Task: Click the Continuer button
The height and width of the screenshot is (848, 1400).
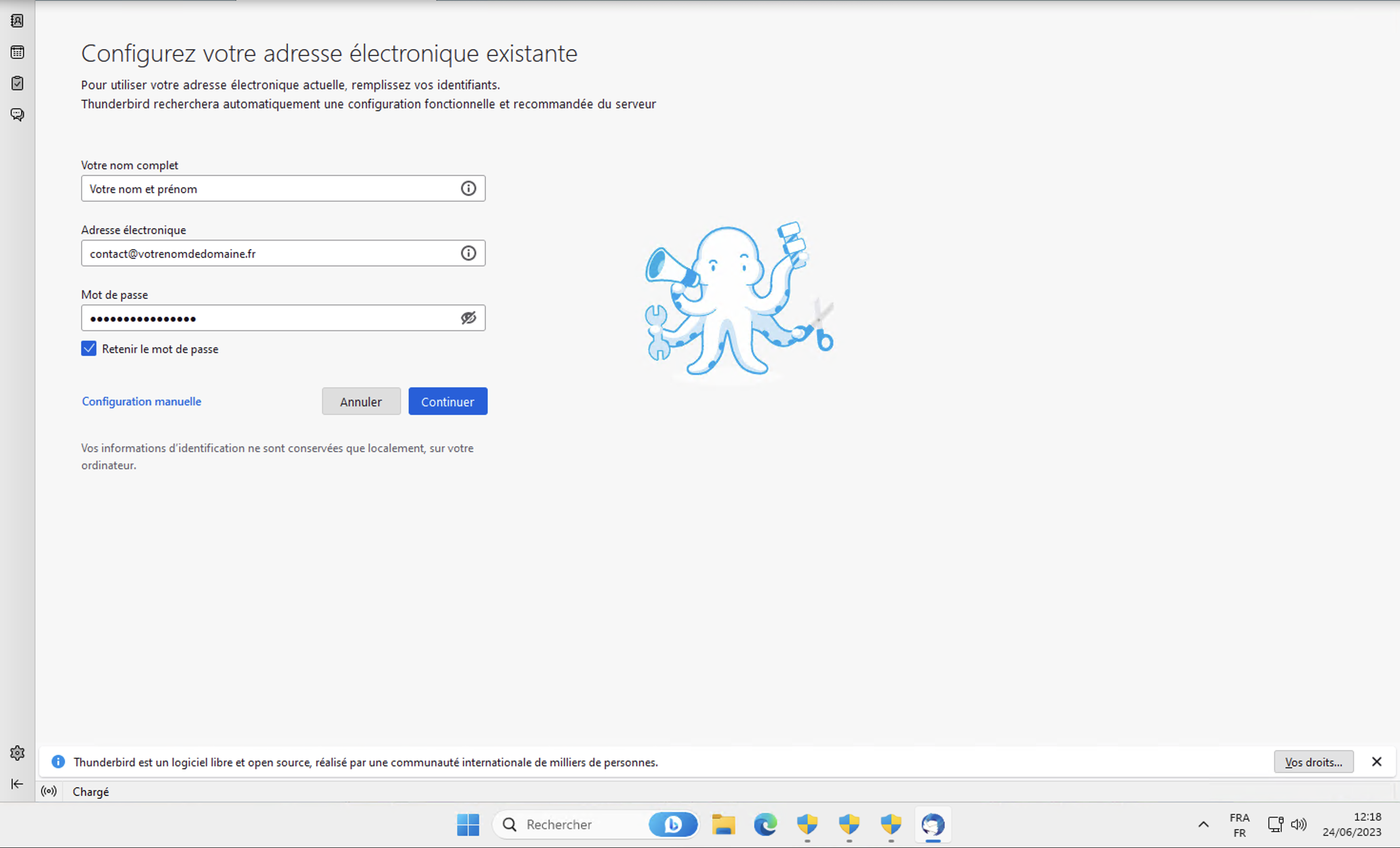Action: coord(448,401)
